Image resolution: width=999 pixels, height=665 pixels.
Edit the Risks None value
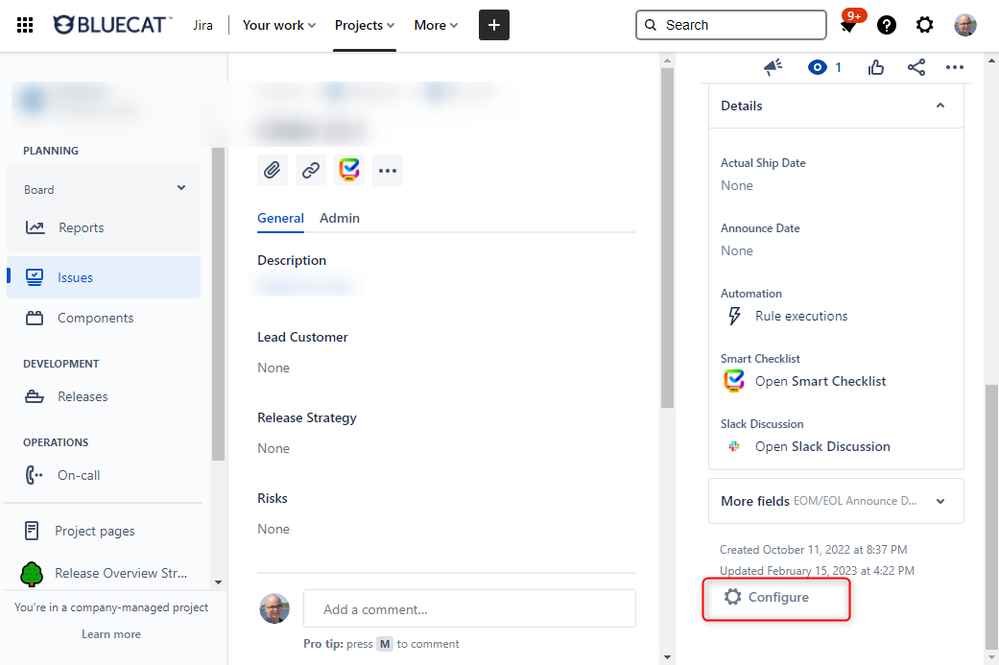(x=273, y=529)
